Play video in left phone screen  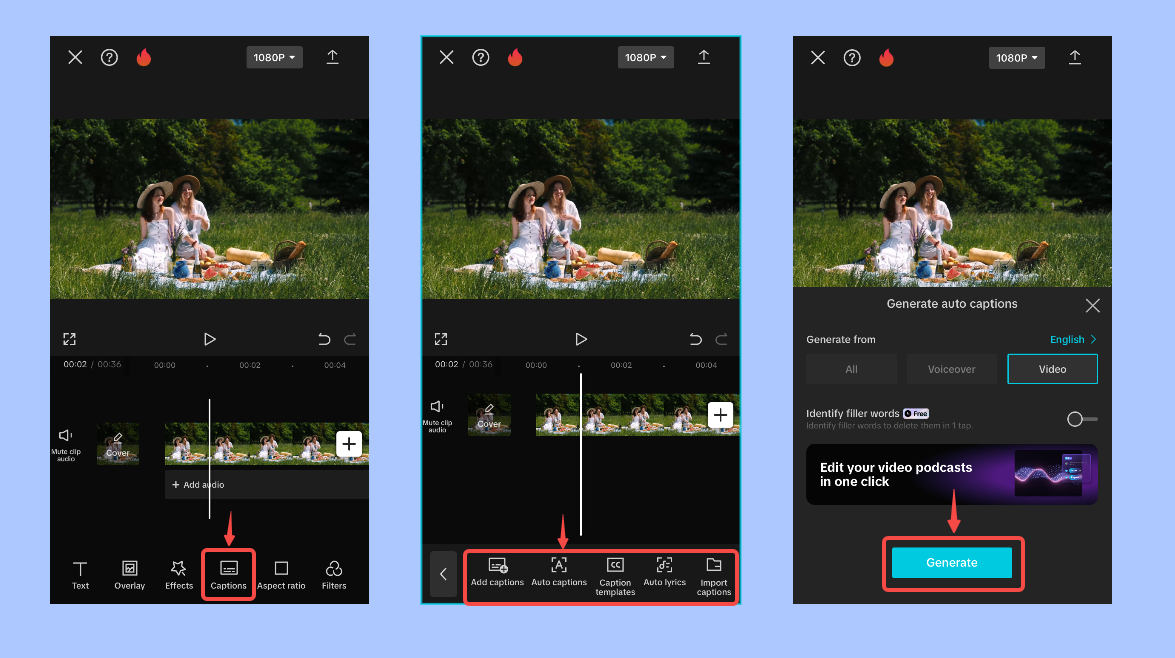tap(210, 339)
